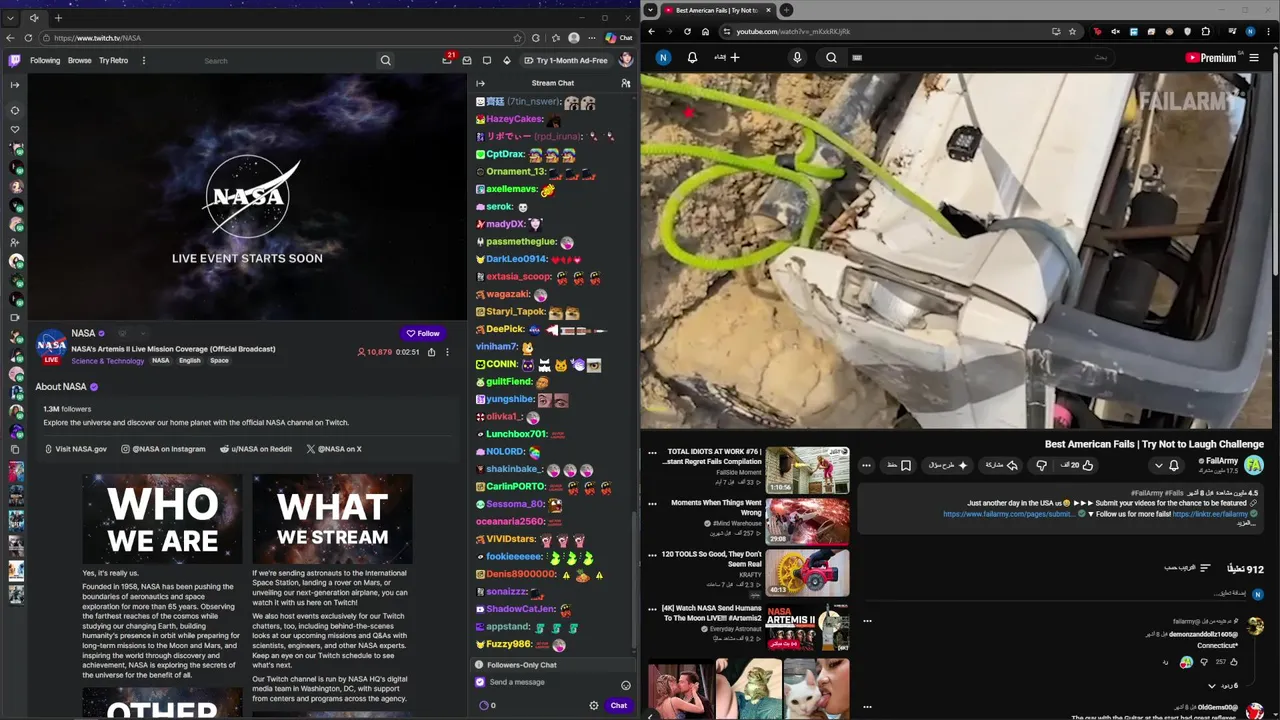This screenshot has height=720, width=1280.
Task: Click the Get Bits diamond icon
Action: click(x=507, y=61)
